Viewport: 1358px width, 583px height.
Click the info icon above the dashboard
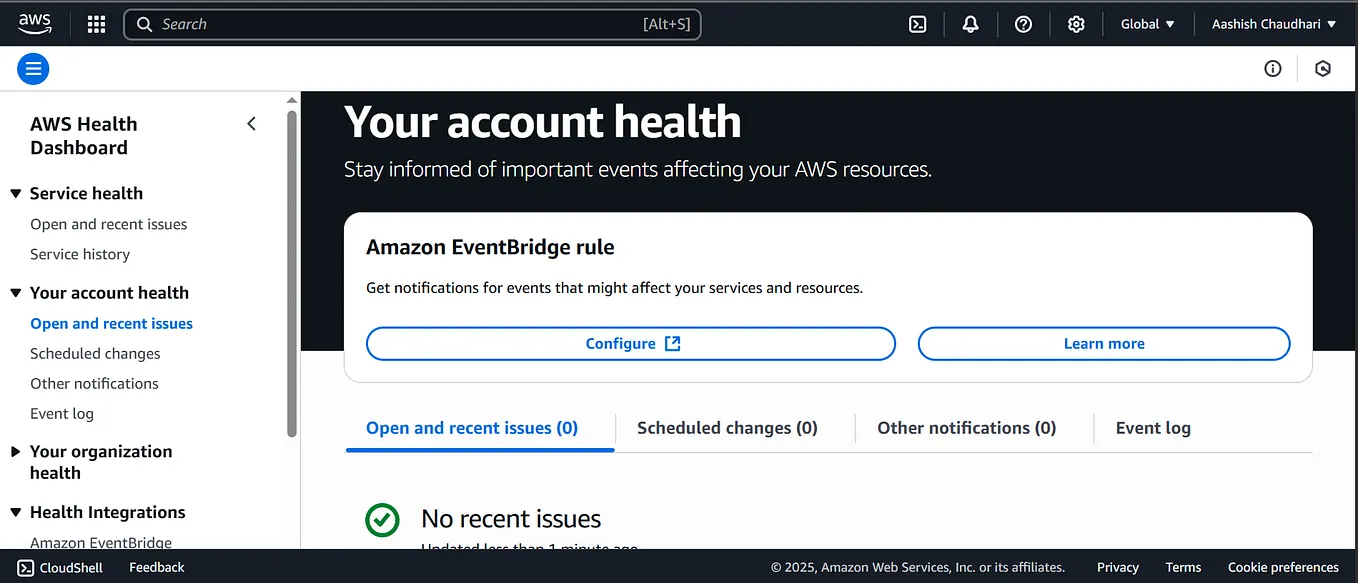click(1272, 68)
